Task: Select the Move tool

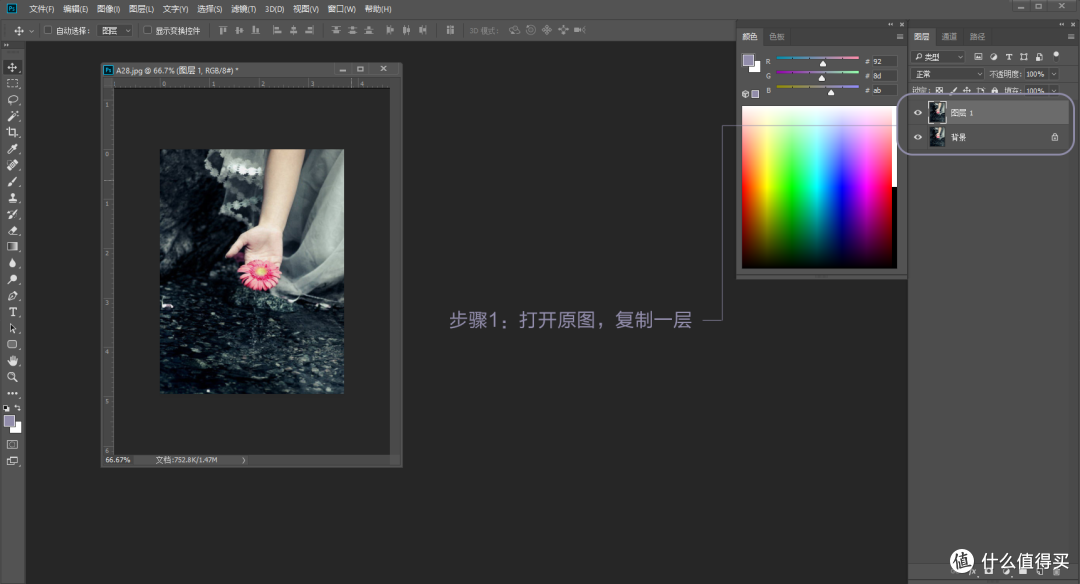Action: pos(13,68)
